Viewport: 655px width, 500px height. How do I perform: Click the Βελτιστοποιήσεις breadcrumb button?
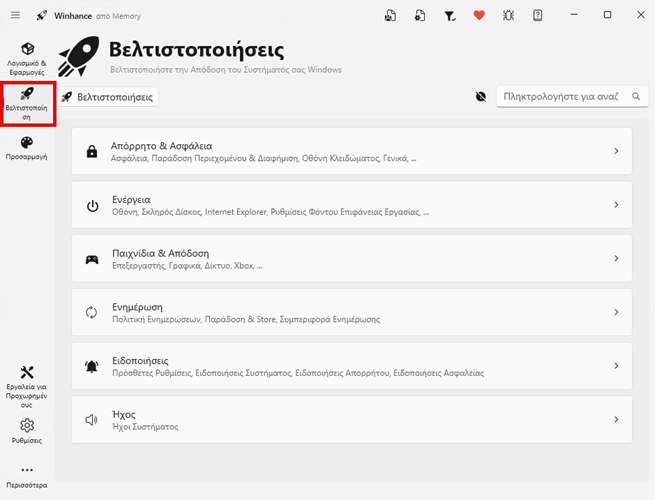(x=107, y=97)
